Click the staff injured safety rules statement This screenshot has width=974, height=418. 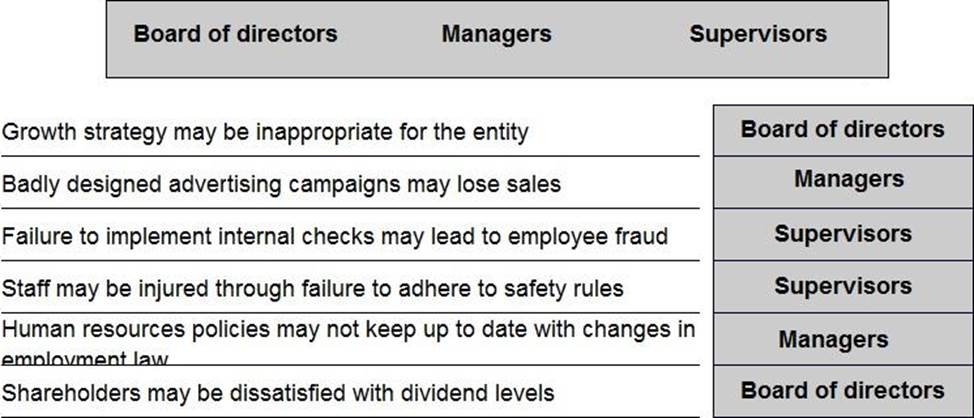(312, 289)
